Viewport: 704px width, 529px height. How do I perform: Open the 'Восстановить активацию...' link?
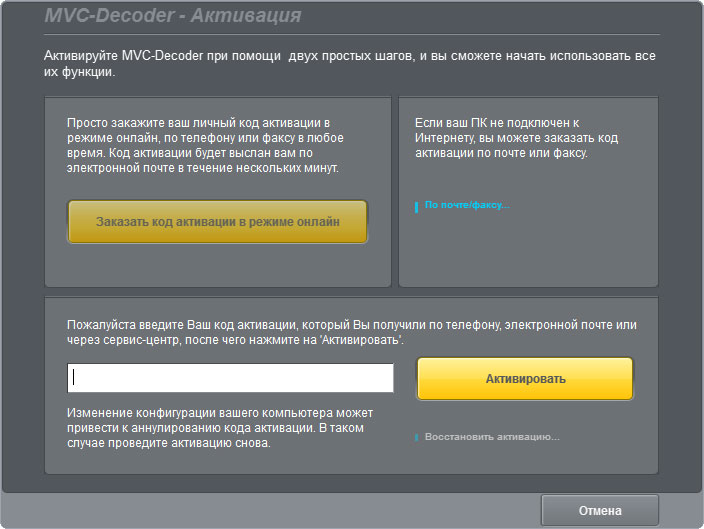(492, 437)
